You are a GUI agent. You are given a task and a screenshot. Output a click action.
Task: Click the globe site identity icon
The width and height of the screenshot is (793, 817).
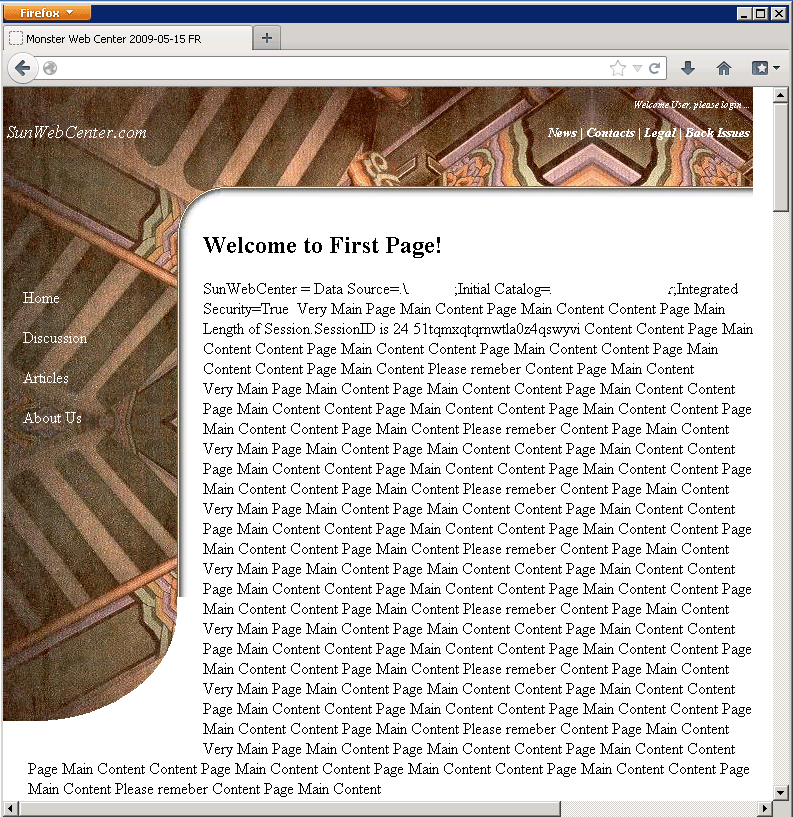50,68
